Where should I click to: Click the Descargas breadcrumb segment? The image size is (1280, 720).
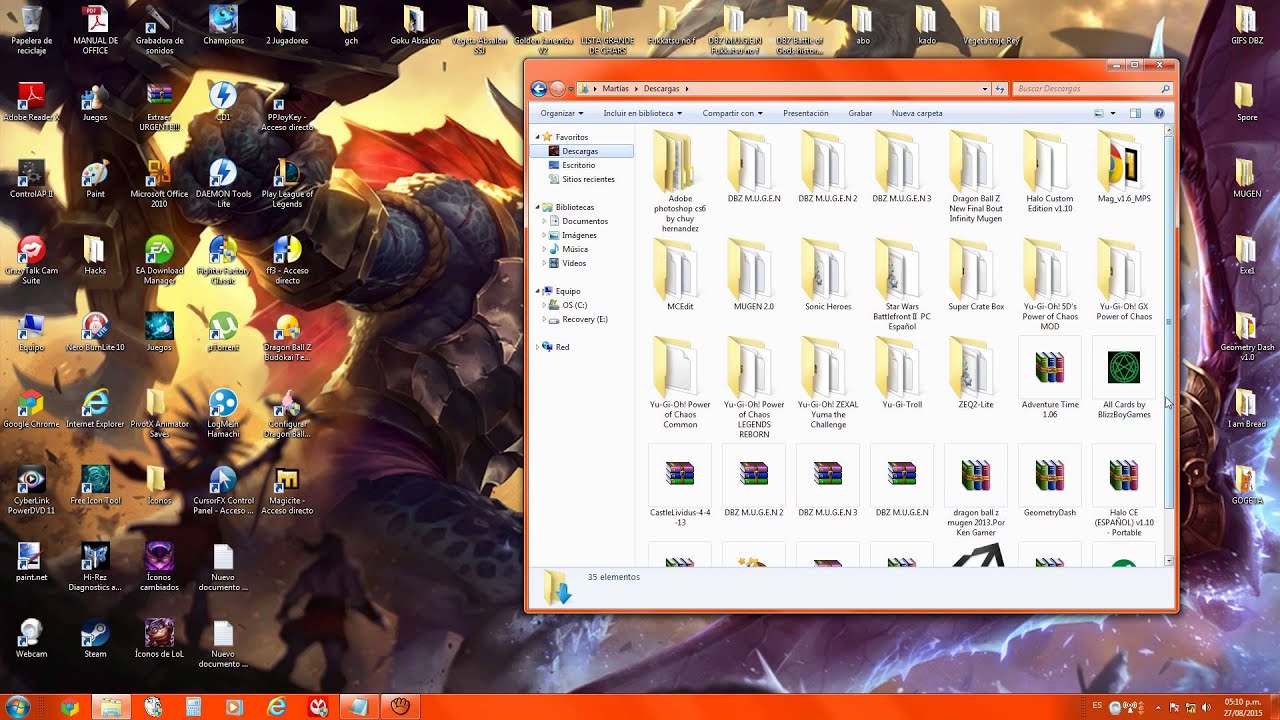(x=662, y=88)
